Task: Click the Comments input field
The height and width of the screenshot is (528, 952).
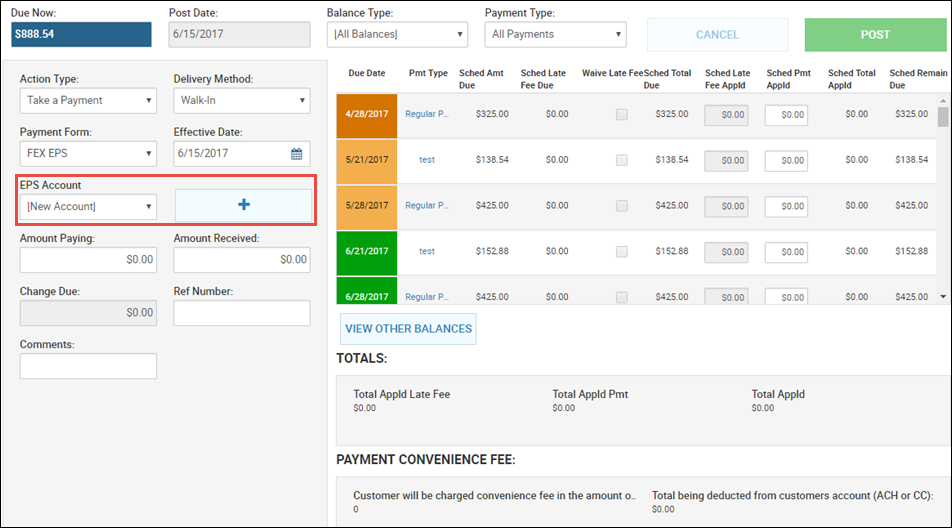Action: [x=88, y=366]
